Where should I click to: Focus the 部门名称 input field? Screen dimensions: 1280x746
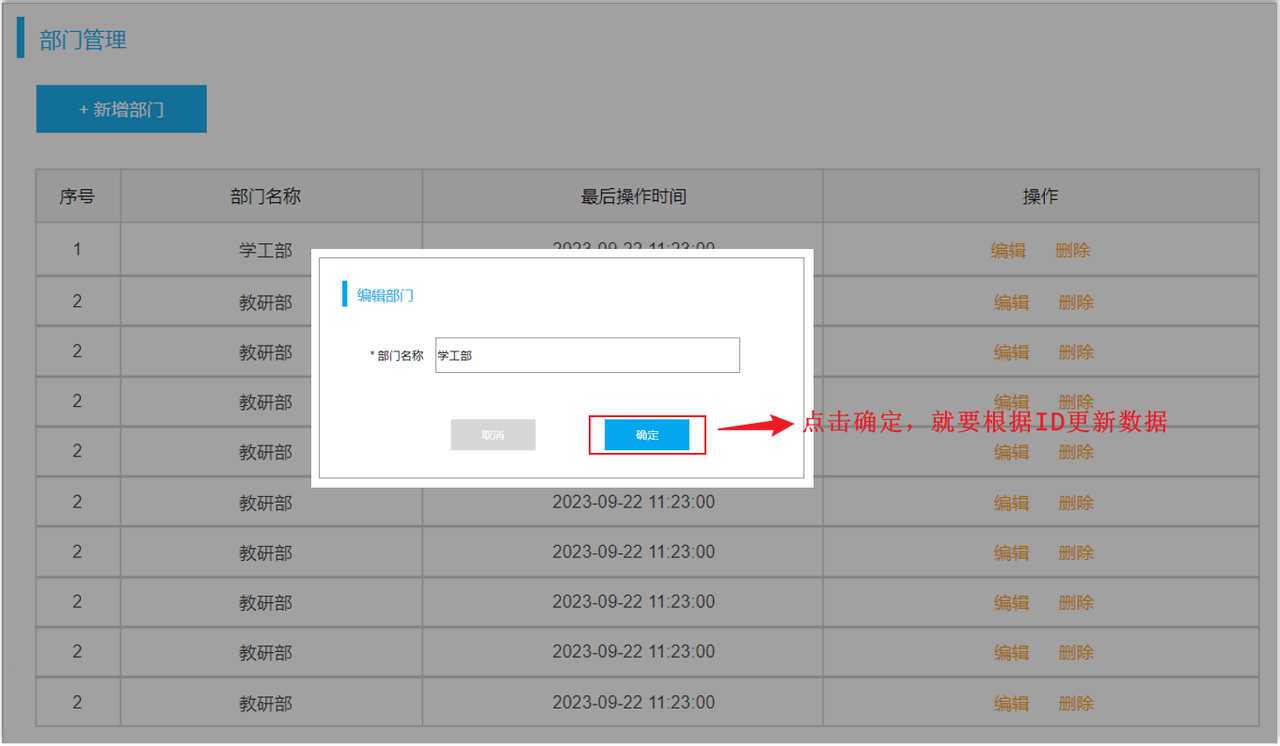(x=587, y=355)
